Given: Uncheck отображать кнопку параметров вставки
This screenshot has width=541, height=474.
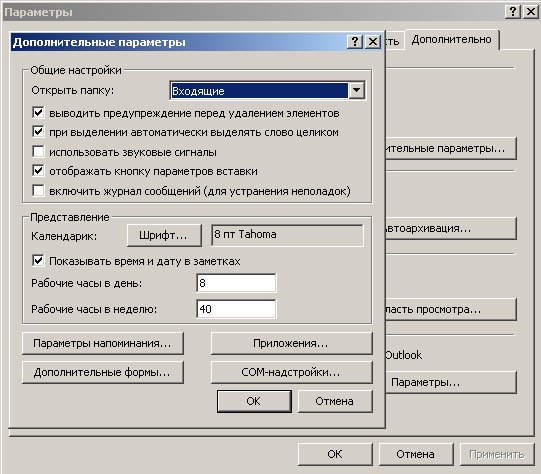Looking at the screenshot, I should pyautogui.click(x=38, y=171).
